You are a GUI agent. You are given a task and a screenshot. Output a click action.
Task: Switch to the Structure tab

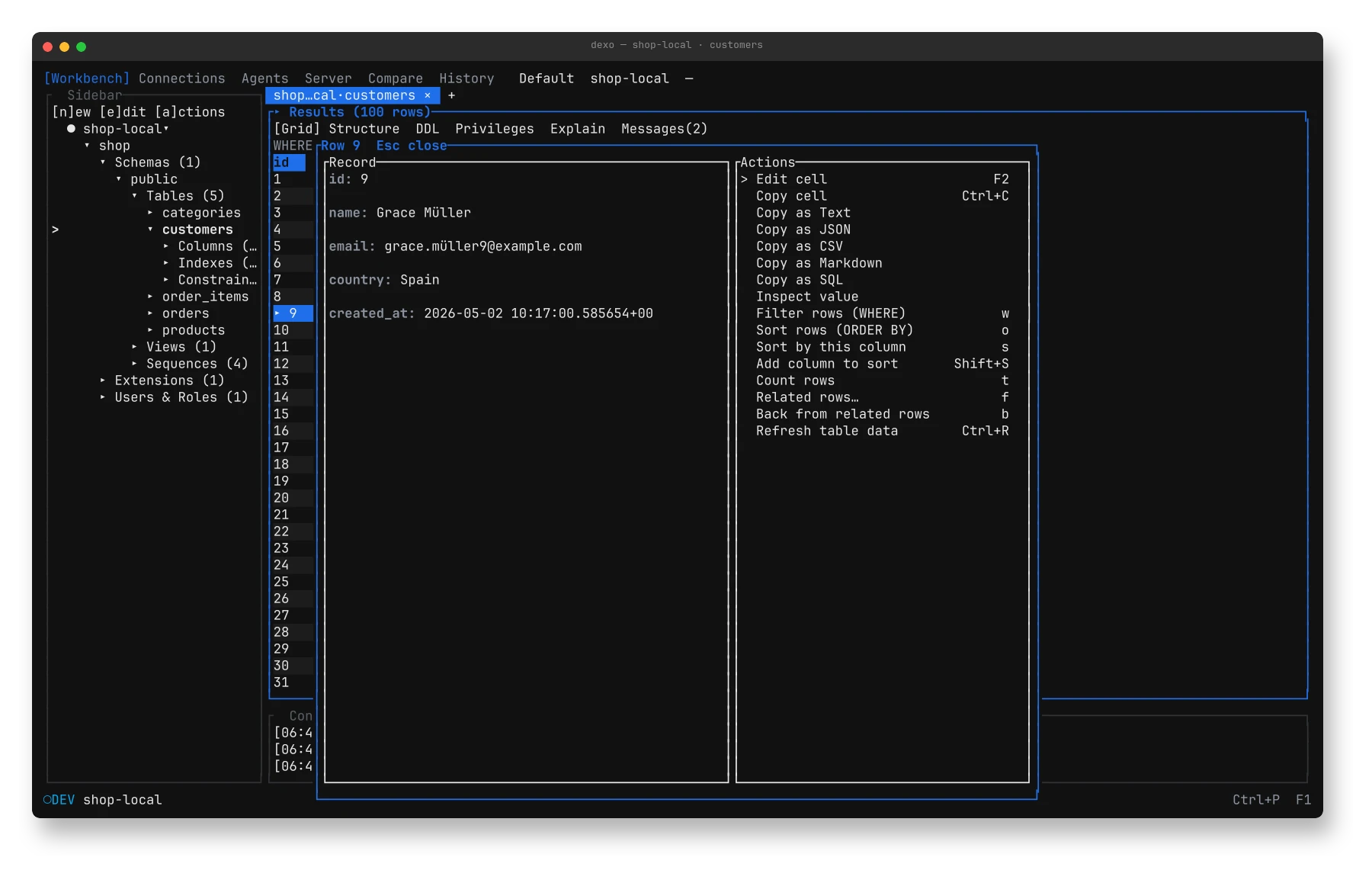click(x=364, y=129)
